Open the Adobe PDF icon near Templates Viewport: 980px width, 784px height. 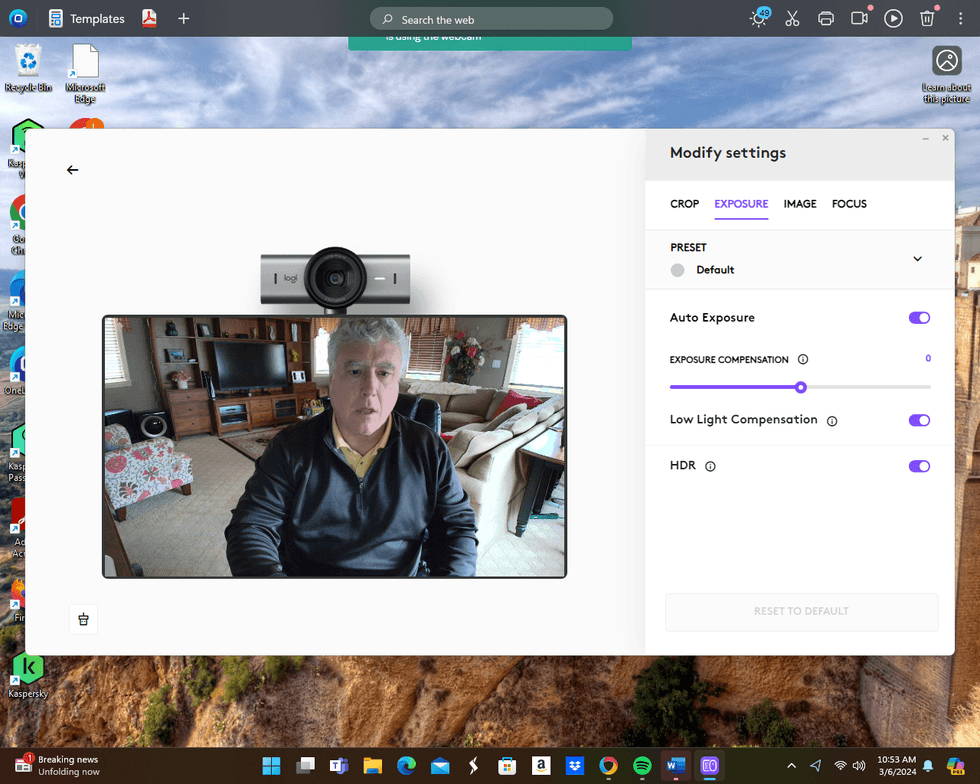(x=148, y=18)
